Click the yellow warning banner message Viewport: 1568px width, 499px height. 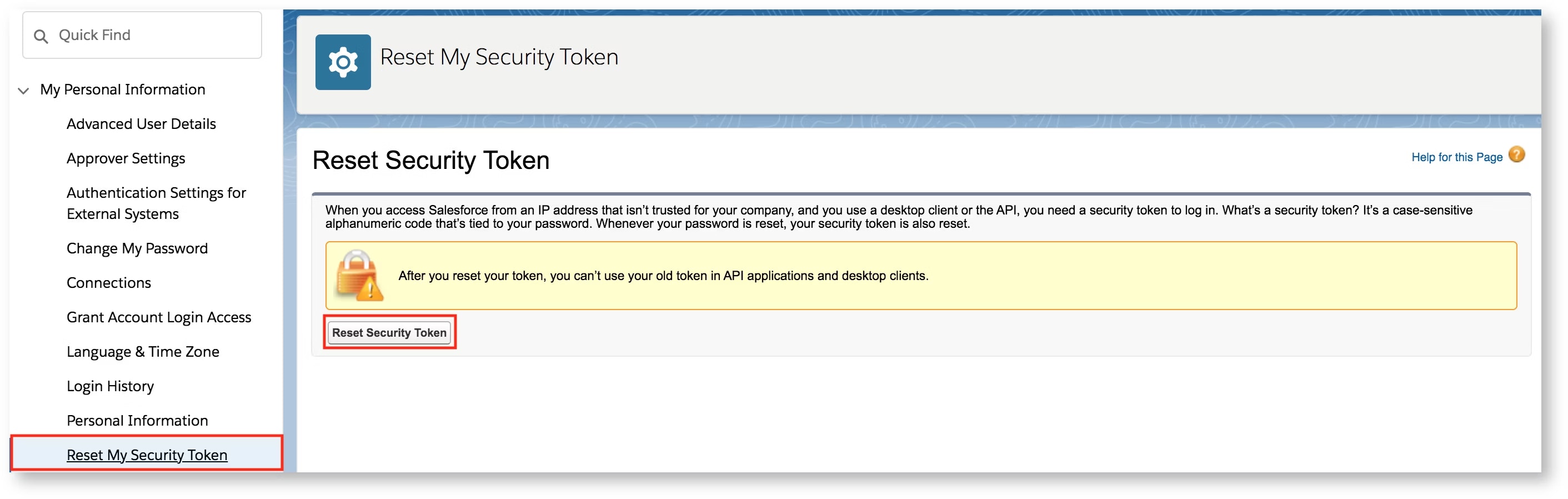click(664, 276)
